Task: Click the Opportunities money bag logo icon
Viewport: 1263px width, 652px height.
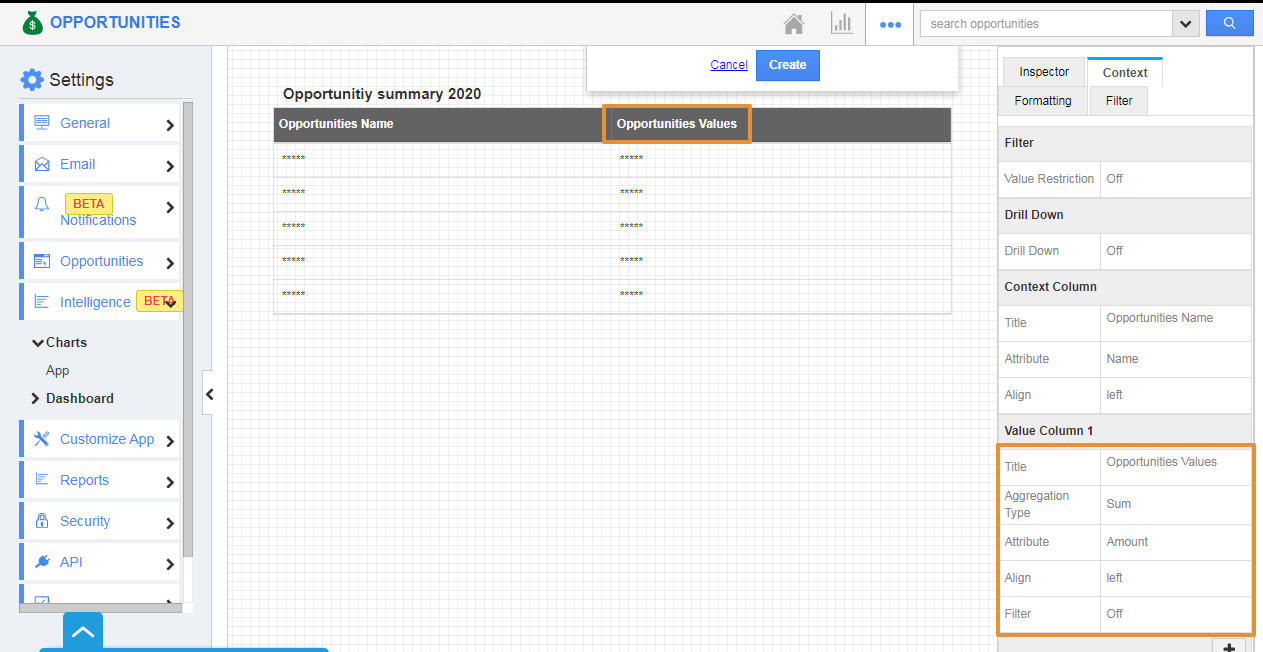Action: point(33,22)
